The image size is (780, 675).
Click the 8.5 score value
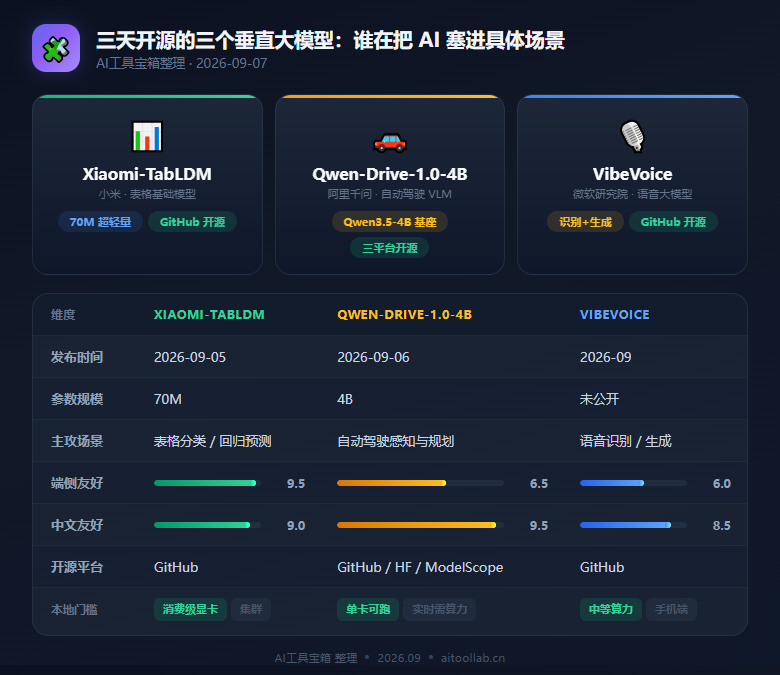[722, 525]
